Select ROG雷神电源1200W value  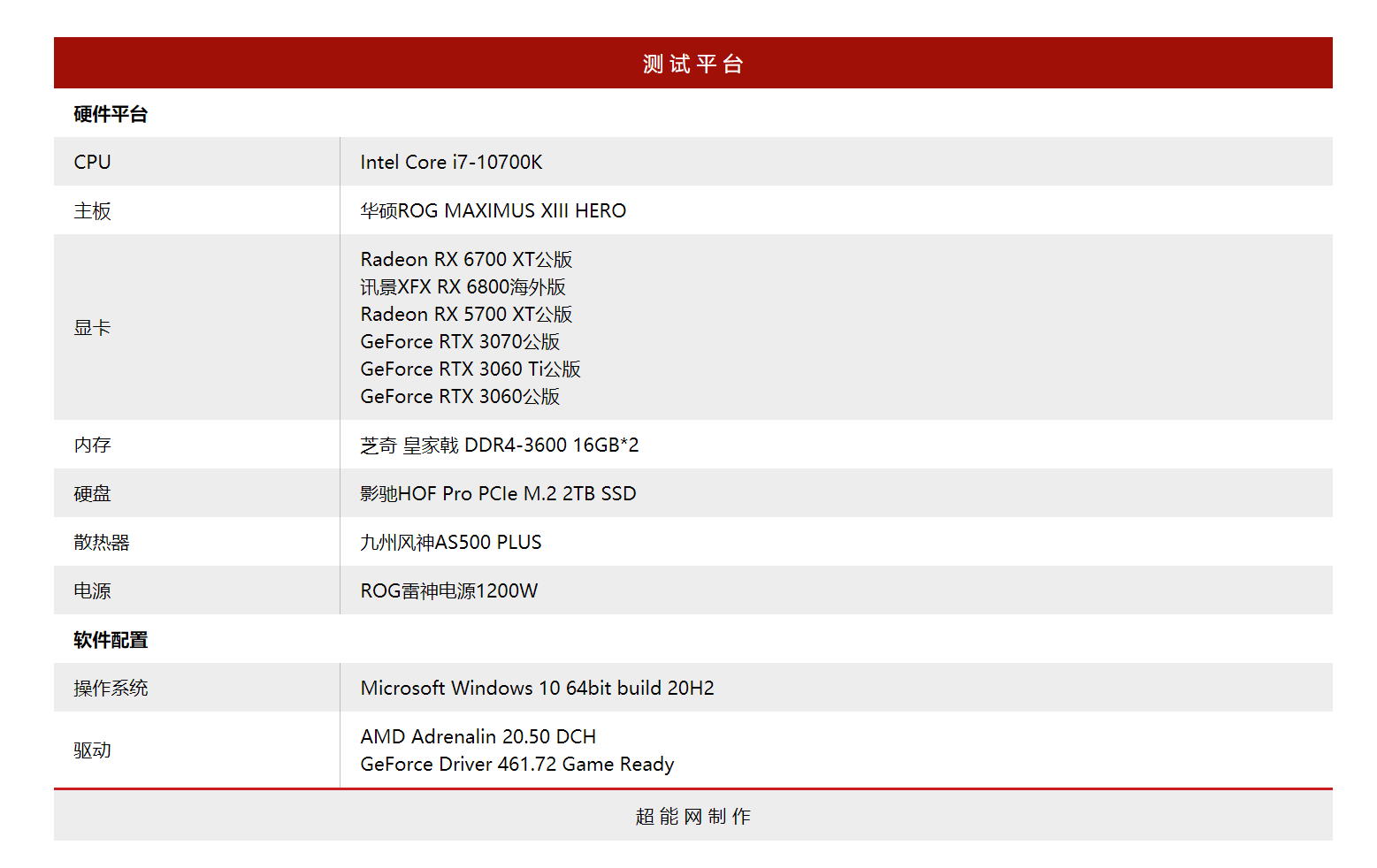(449, 590)
